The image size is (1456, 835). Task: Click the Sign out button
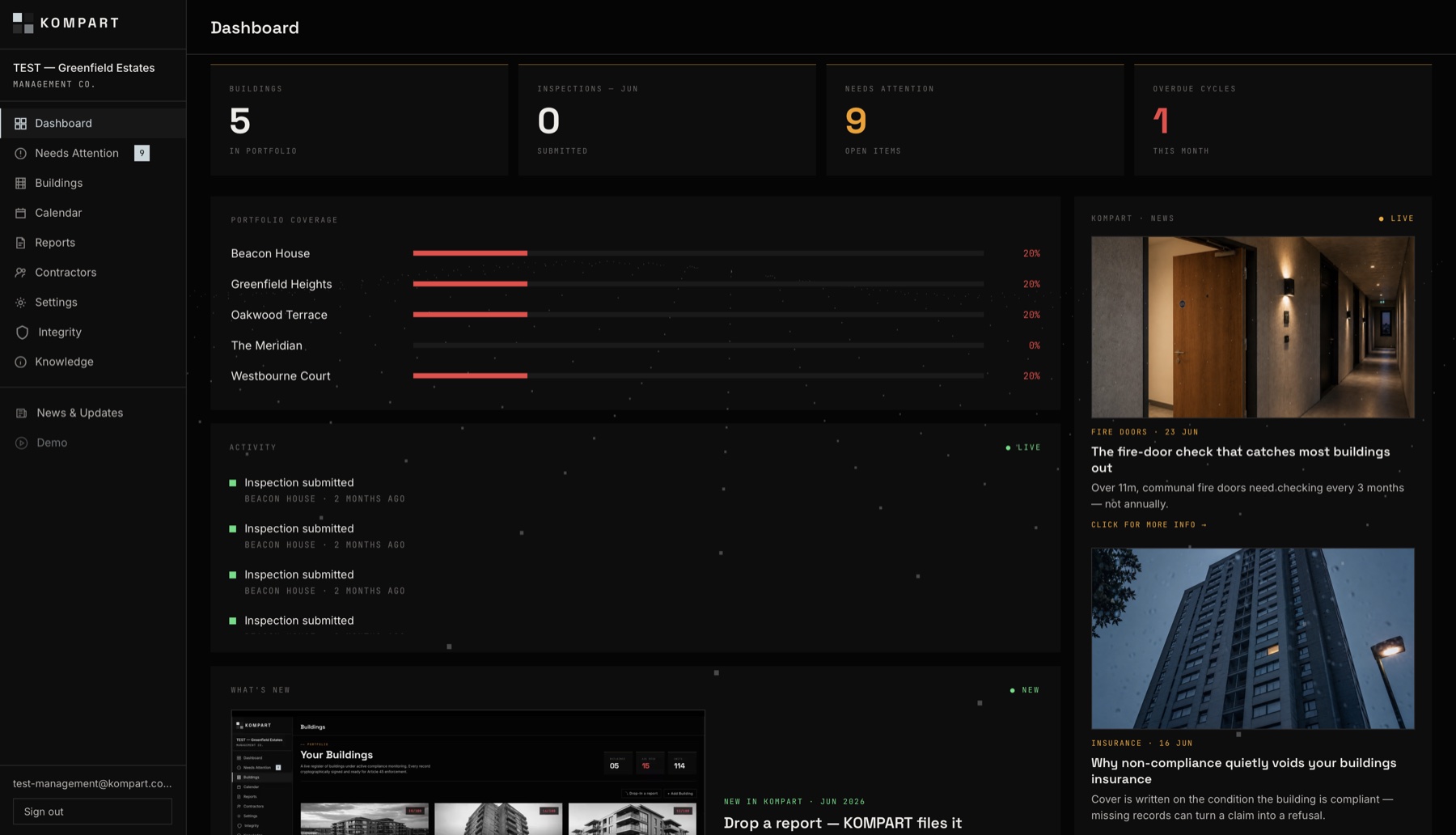(x=92, y=812)
